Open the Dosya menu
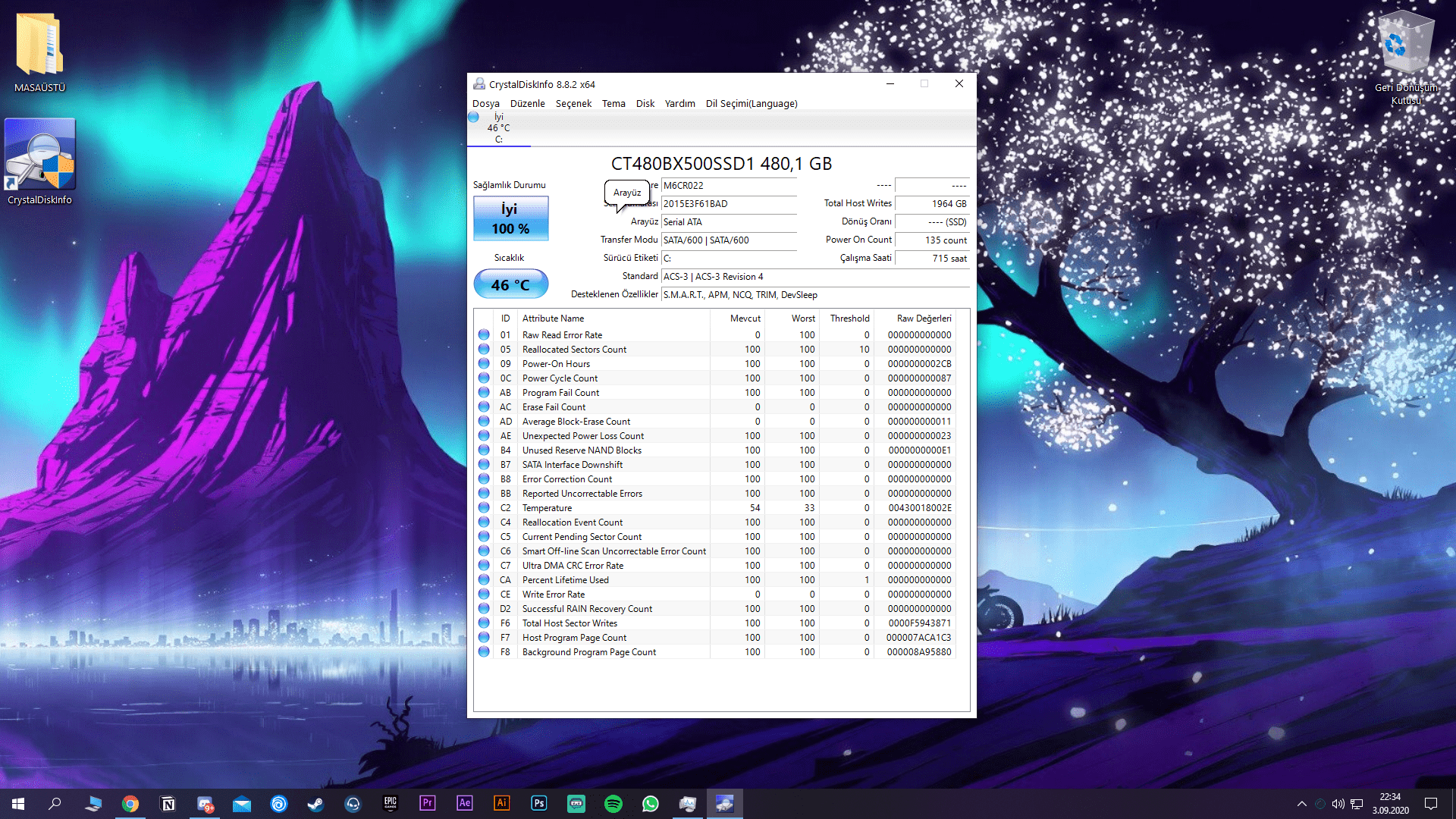This screenshot has height=819, width=1456. coord(485,104)
